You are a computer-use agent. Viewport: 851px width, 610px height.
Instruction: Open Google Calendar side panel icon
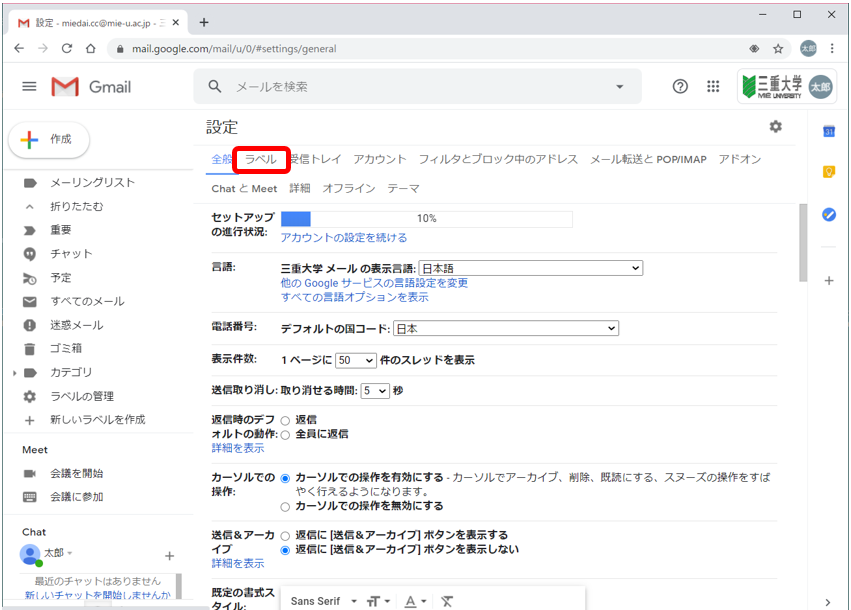pos(829,131)
